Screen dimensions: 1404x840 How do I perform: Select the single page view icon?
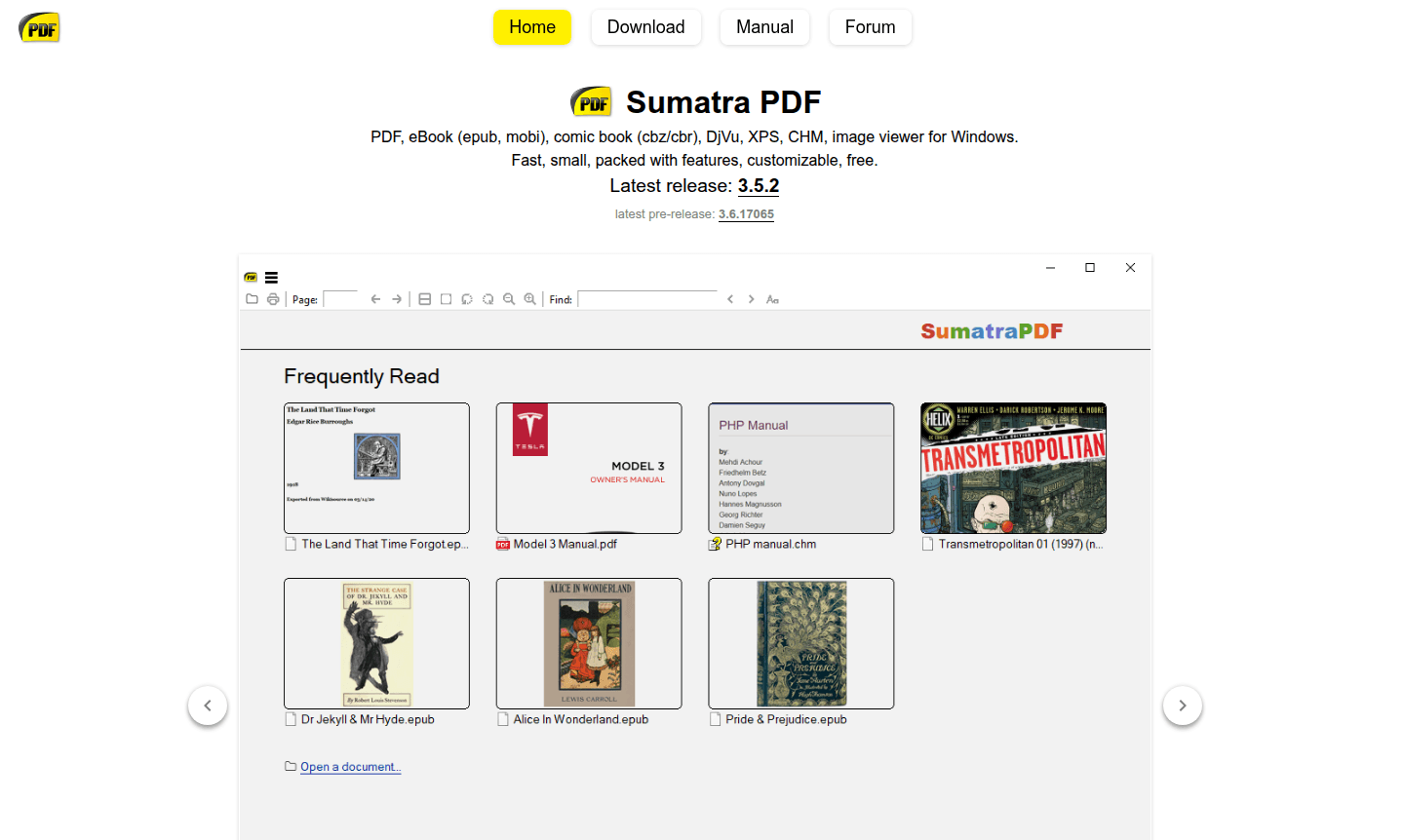[446, 298]
